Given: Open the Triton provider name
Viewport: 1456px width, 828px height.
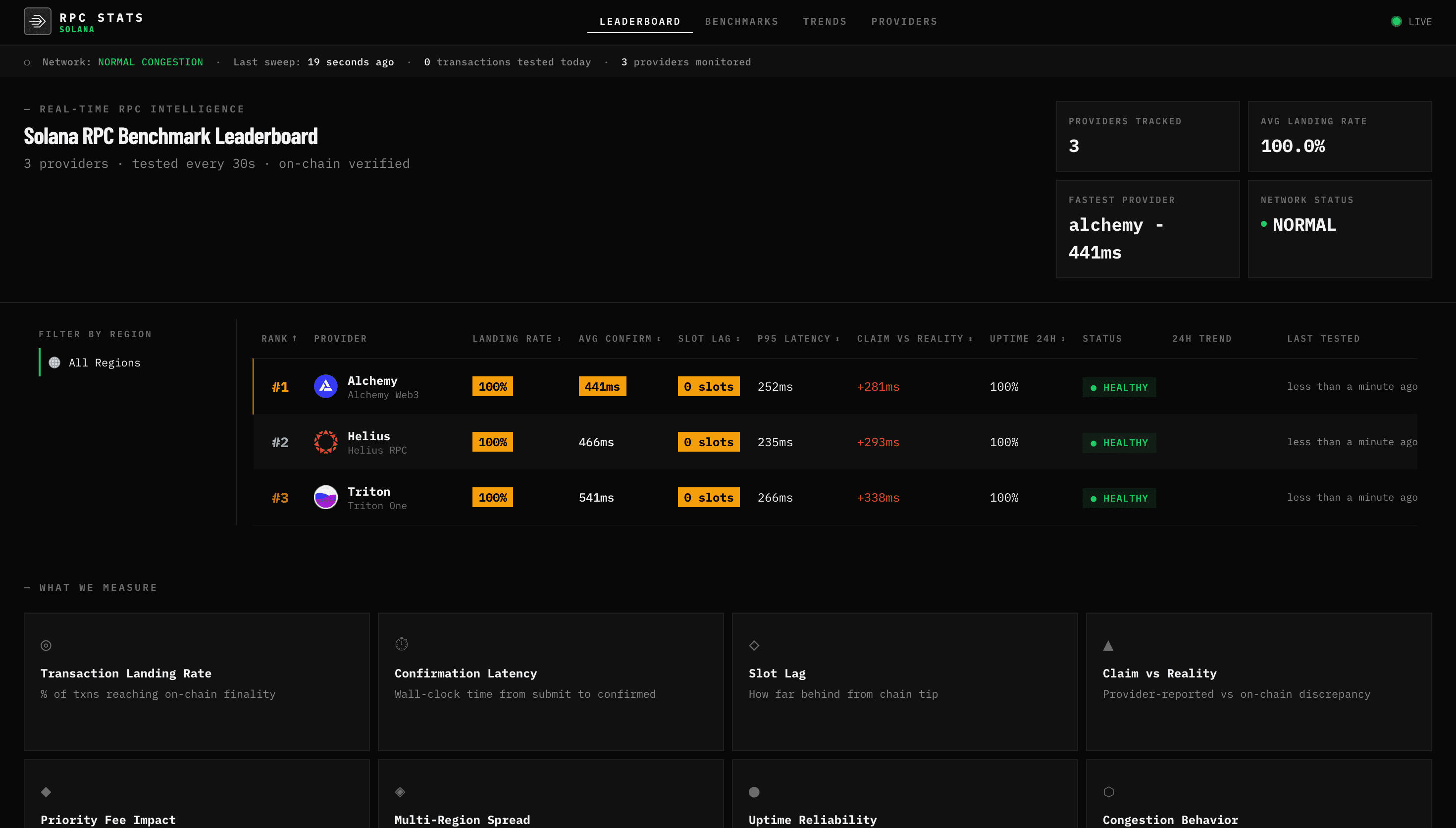Looking at the screenshot, I should click(x=369, y=492).
